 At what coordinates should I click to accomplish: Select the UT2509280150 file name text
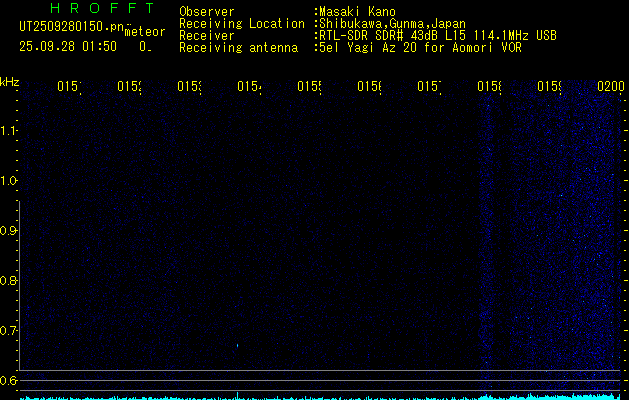[x=71, y=27]
